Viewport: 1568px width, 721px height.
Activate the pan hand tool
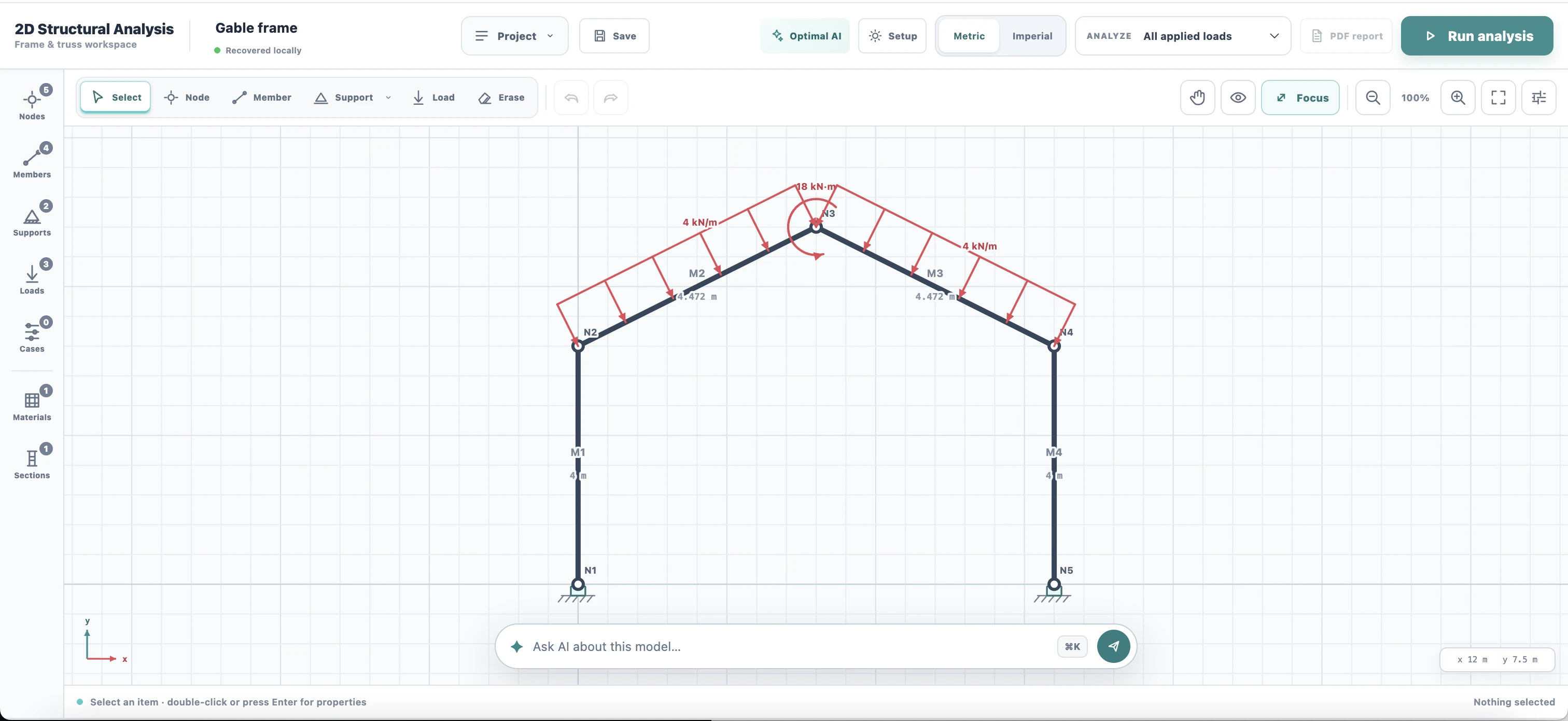click(1197, 98)
